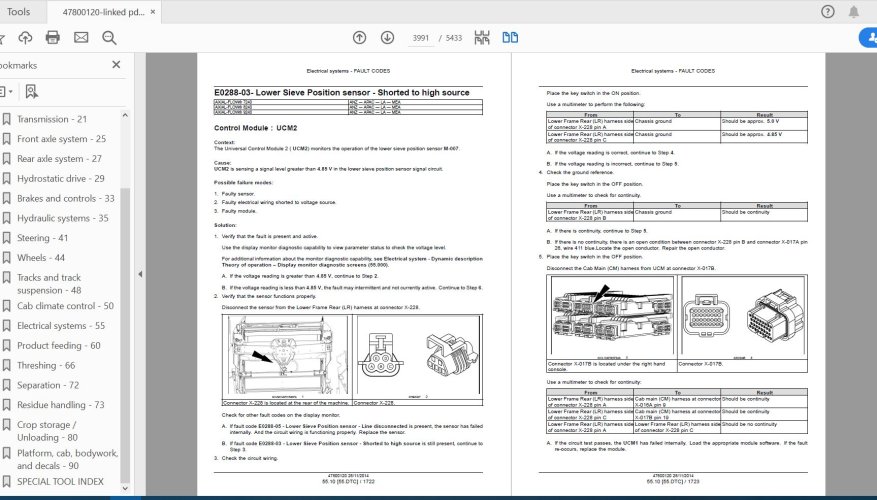Click find current bookmark icon
The height and width of the screenshot is (500, 877).
[31, 91]
